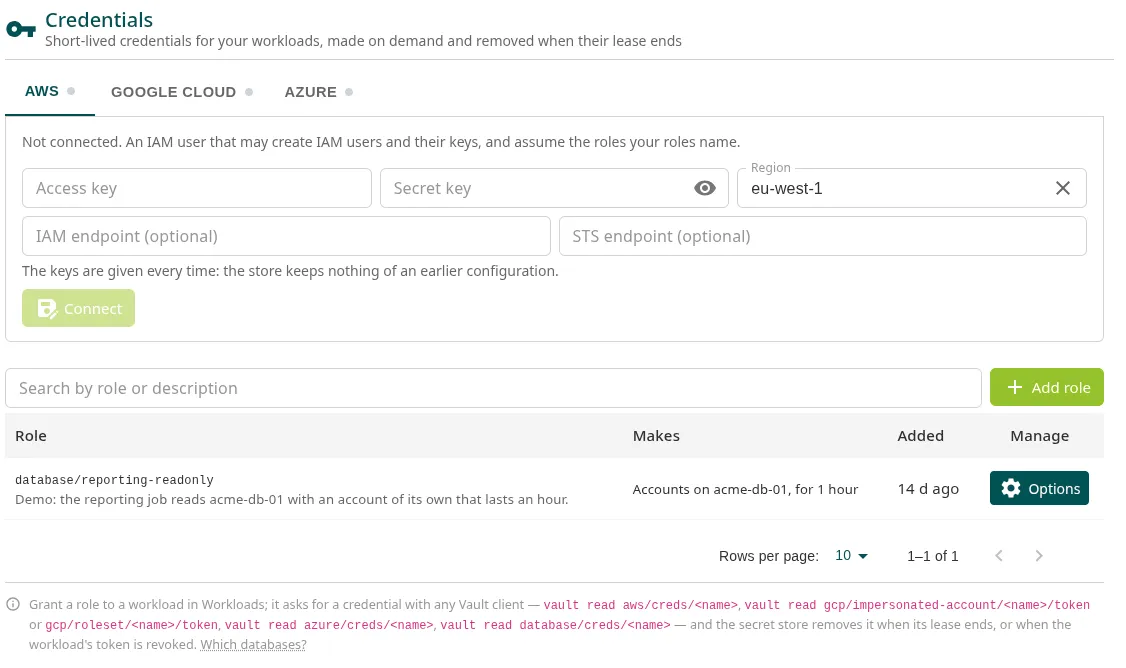Click the 'Not connected' status message

tap(381, 142)
